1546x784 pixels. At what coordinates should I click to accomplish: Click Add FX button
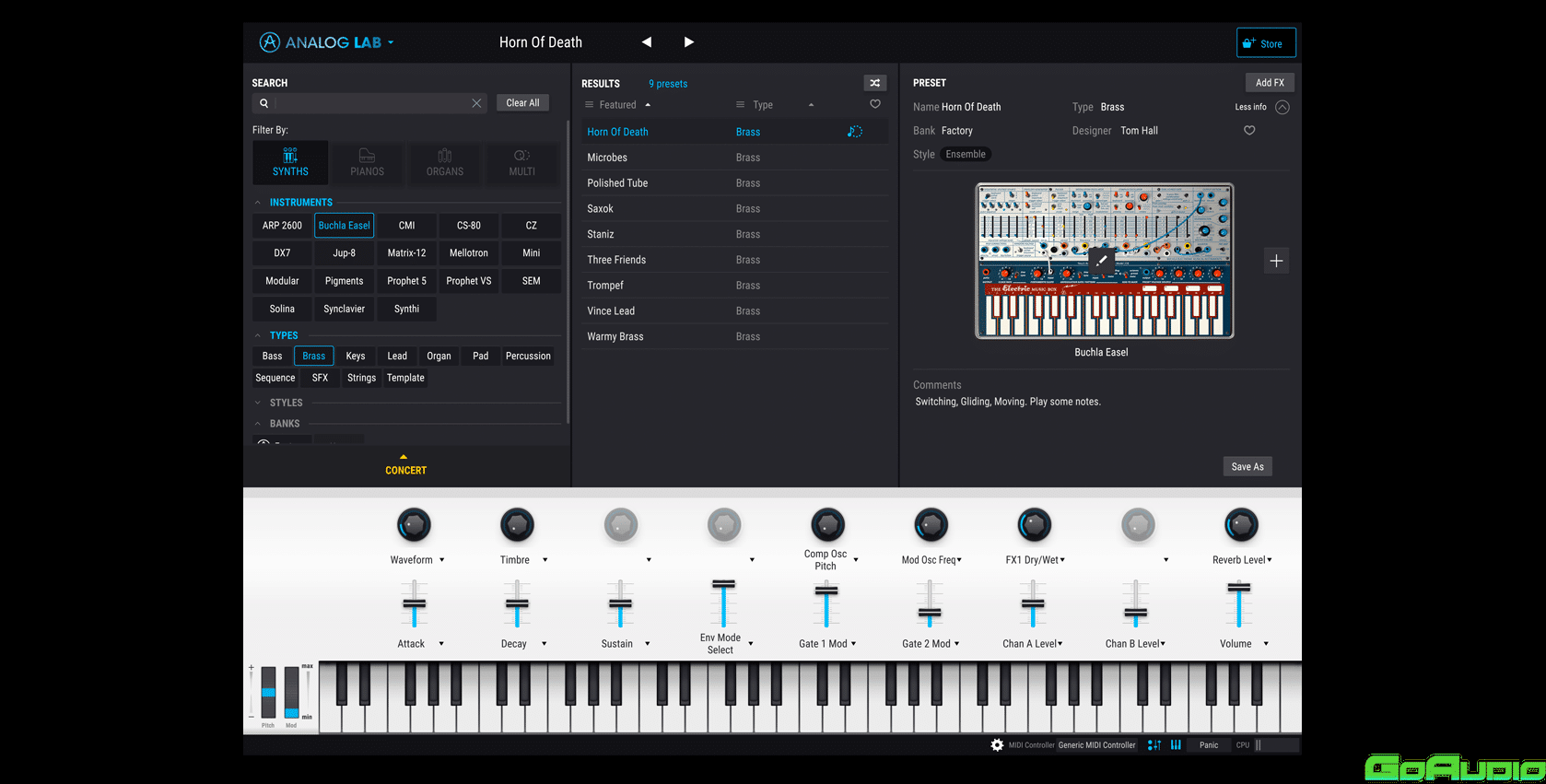[1270, 83]
